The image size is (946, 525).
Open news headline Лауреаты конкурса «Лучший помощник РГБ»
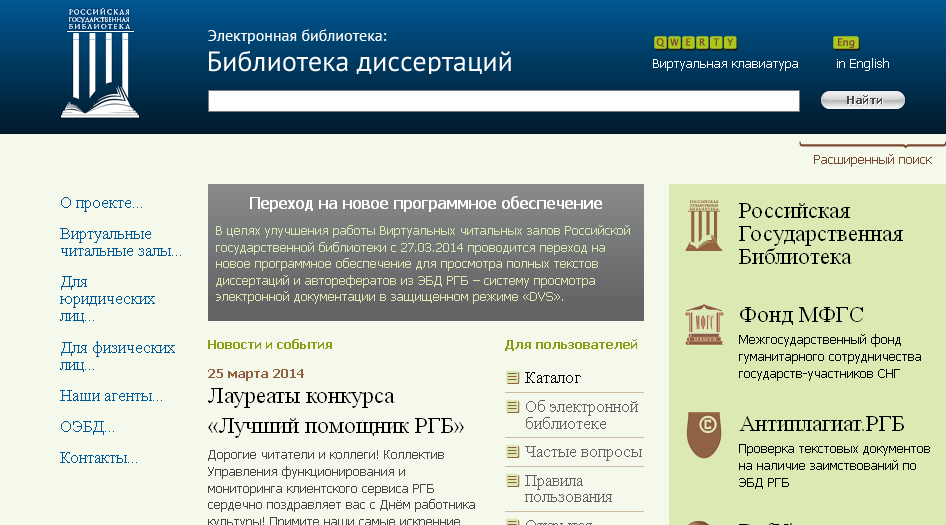(335, 410)
